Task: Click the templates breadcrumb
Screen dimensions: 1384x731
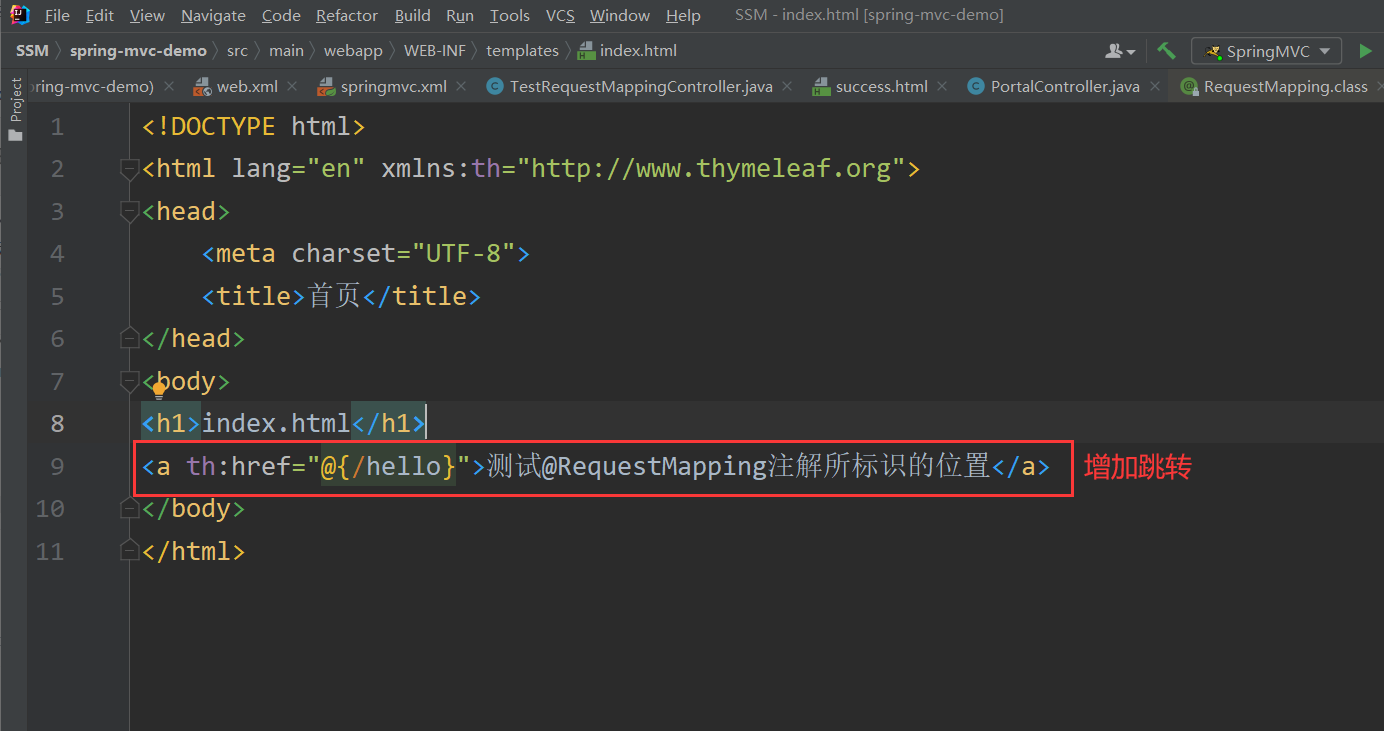Action: click(522, 51)
